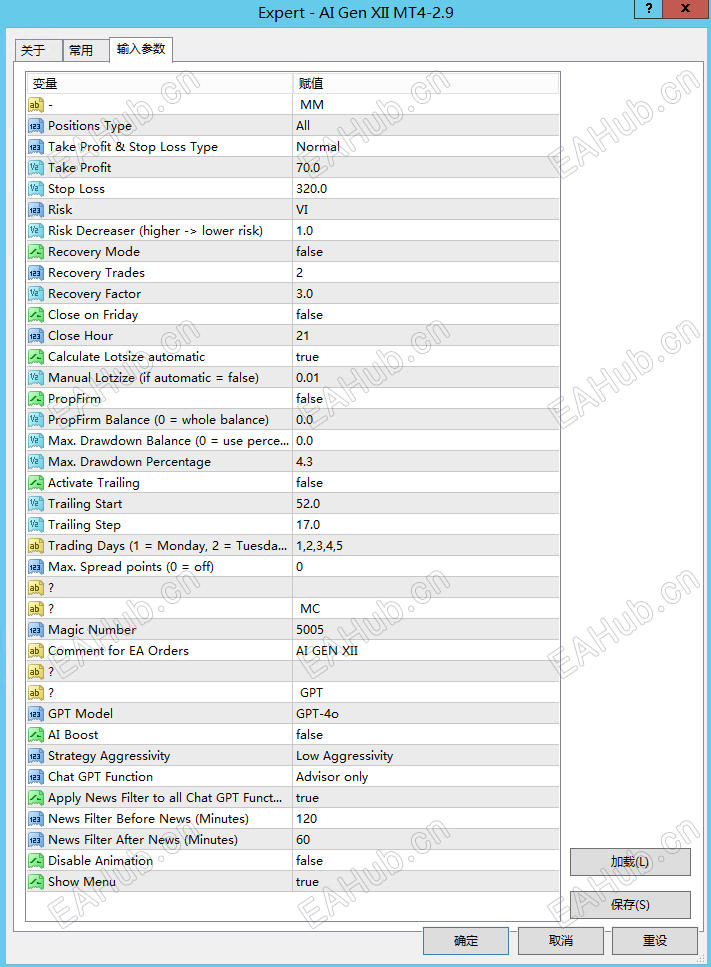Click the help question mark button
Viewport: 711px width, 967px height.
click(648, 9)
